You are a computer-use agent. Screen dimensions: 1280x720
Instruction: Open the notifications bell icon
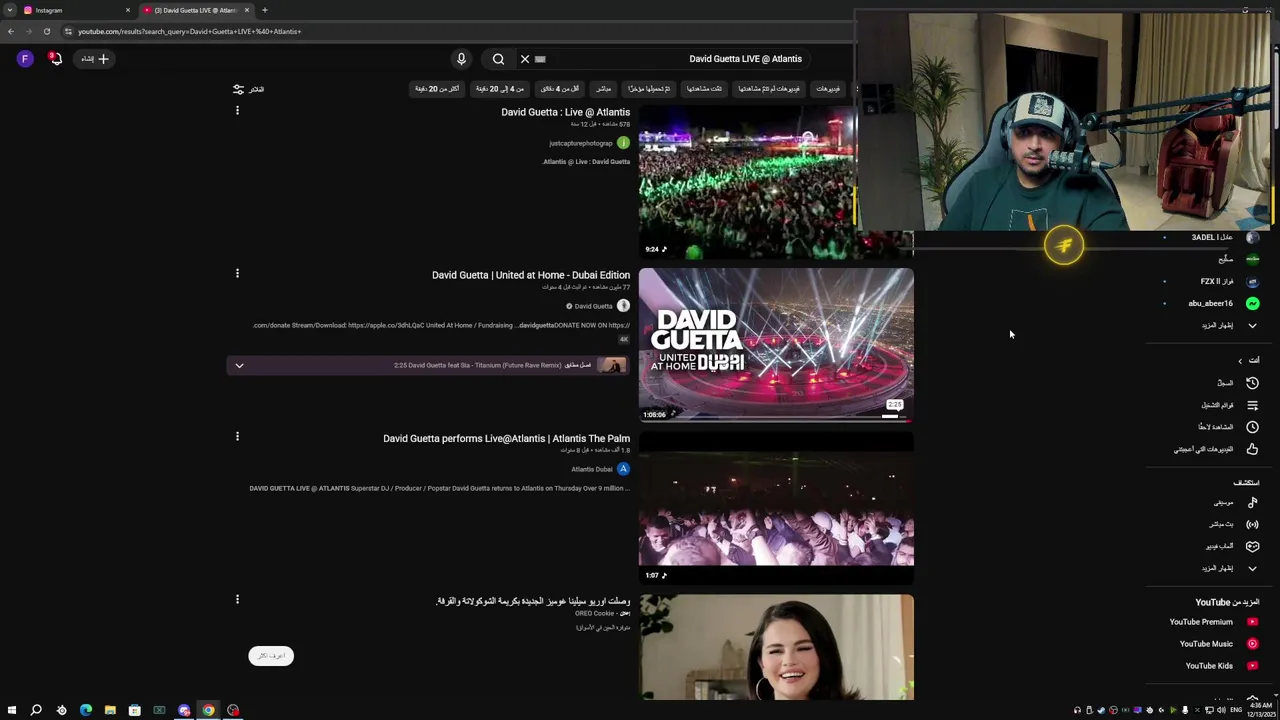[56, 59]
